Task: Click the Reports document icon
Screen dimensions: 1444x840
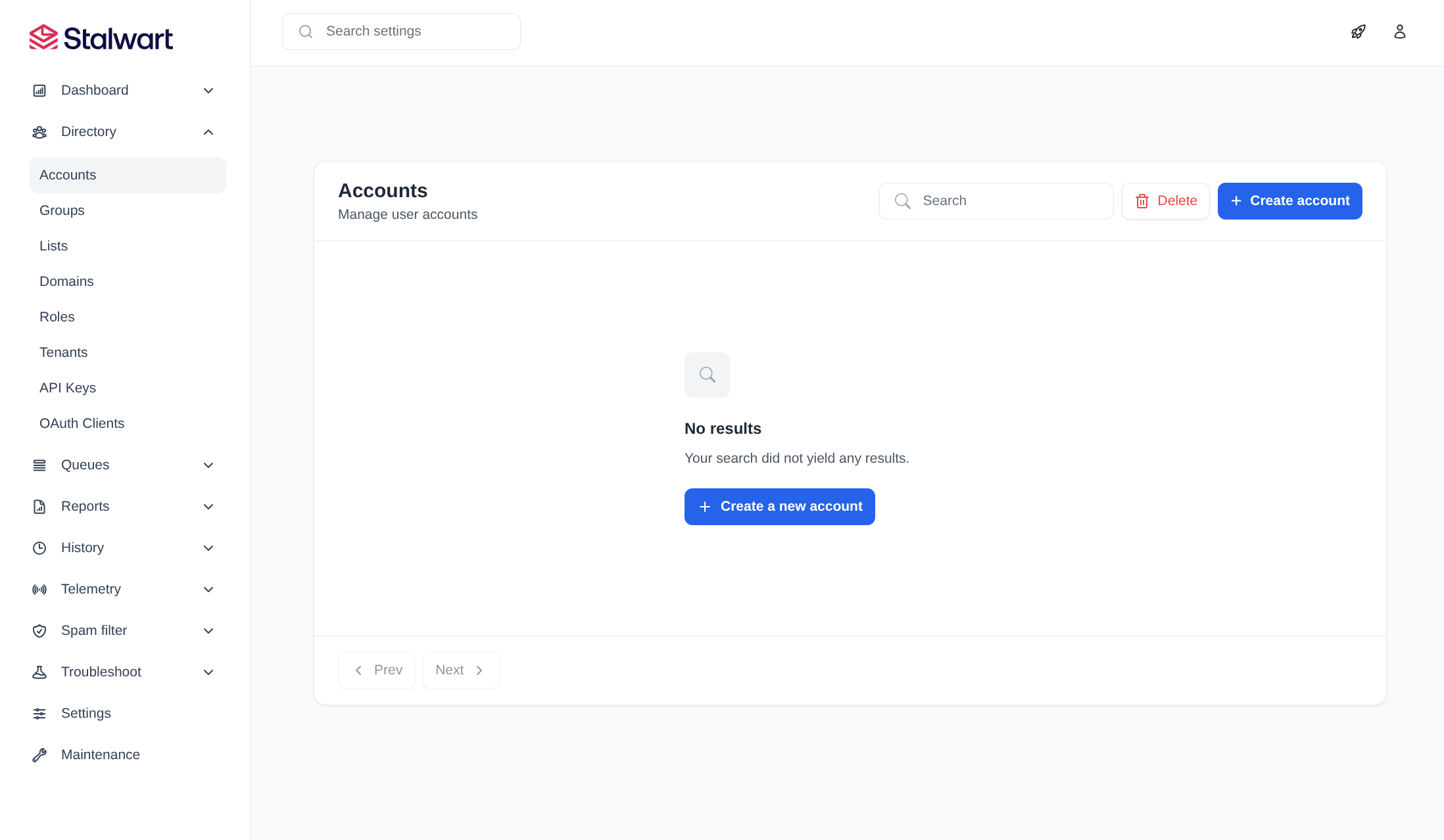Action: [39, 506]
